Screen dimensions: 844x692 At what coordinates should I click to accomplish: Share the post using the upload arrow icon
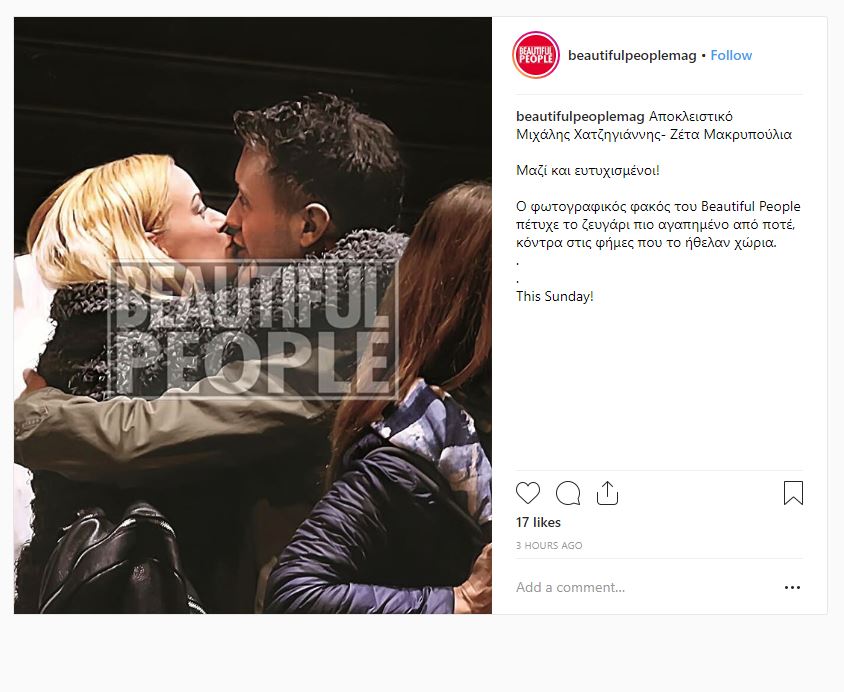tap(607, 493)
